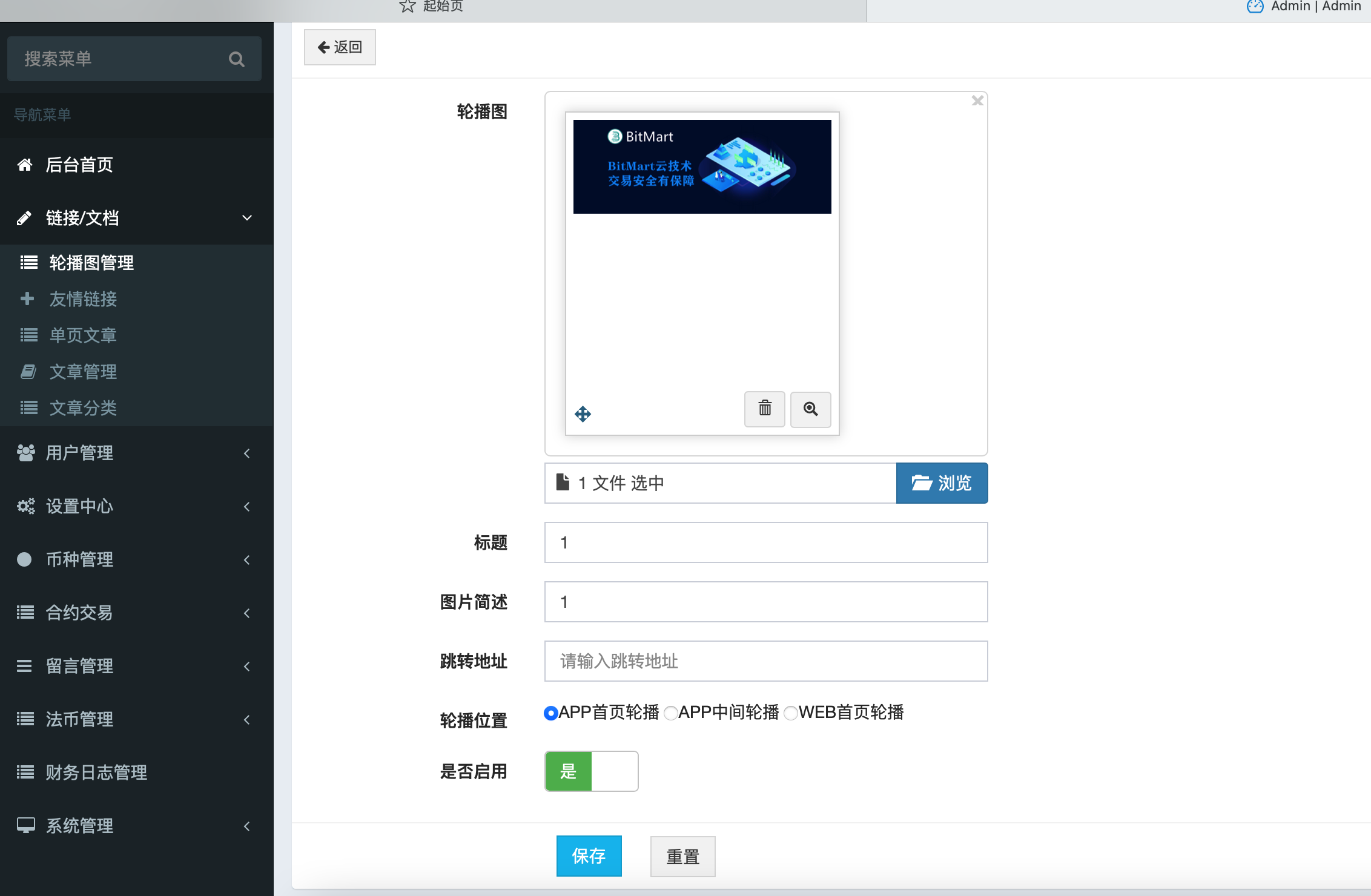Open 后台首页 via the home icon

pos(25,164)
